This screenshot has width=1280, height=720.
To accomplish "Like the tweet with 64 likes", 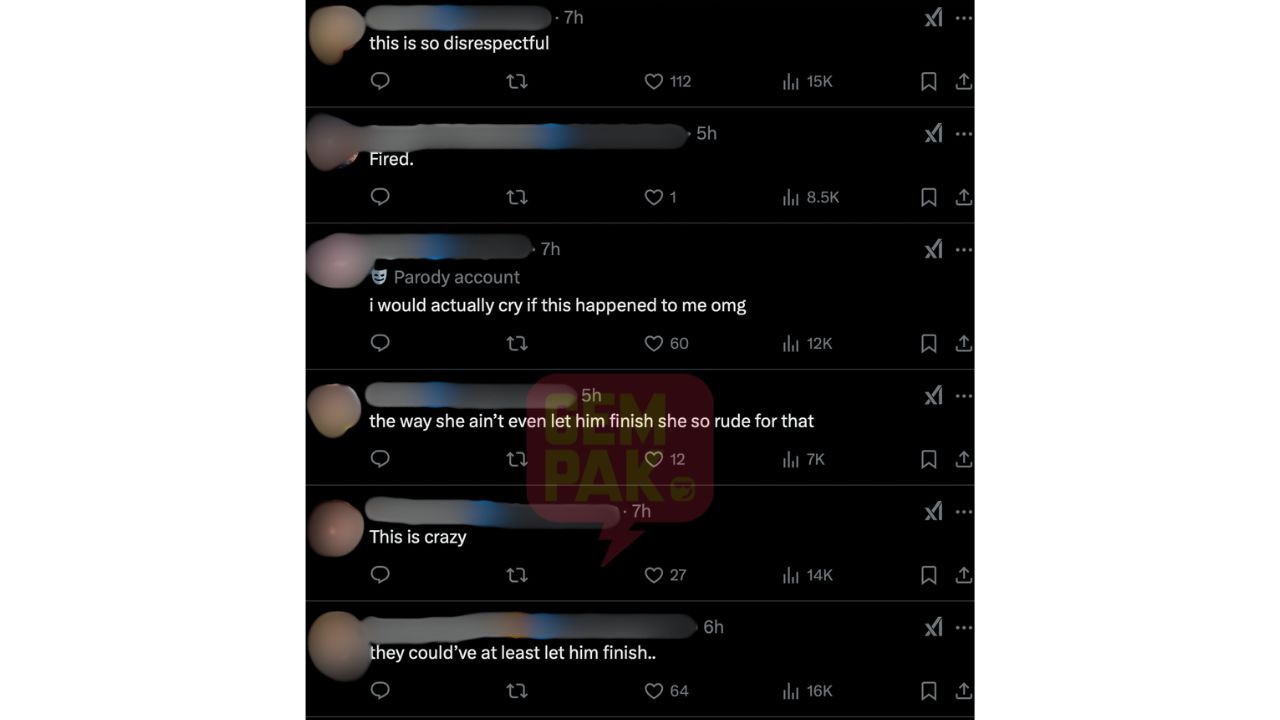I will pyautogui.click(x=668, y=691).
